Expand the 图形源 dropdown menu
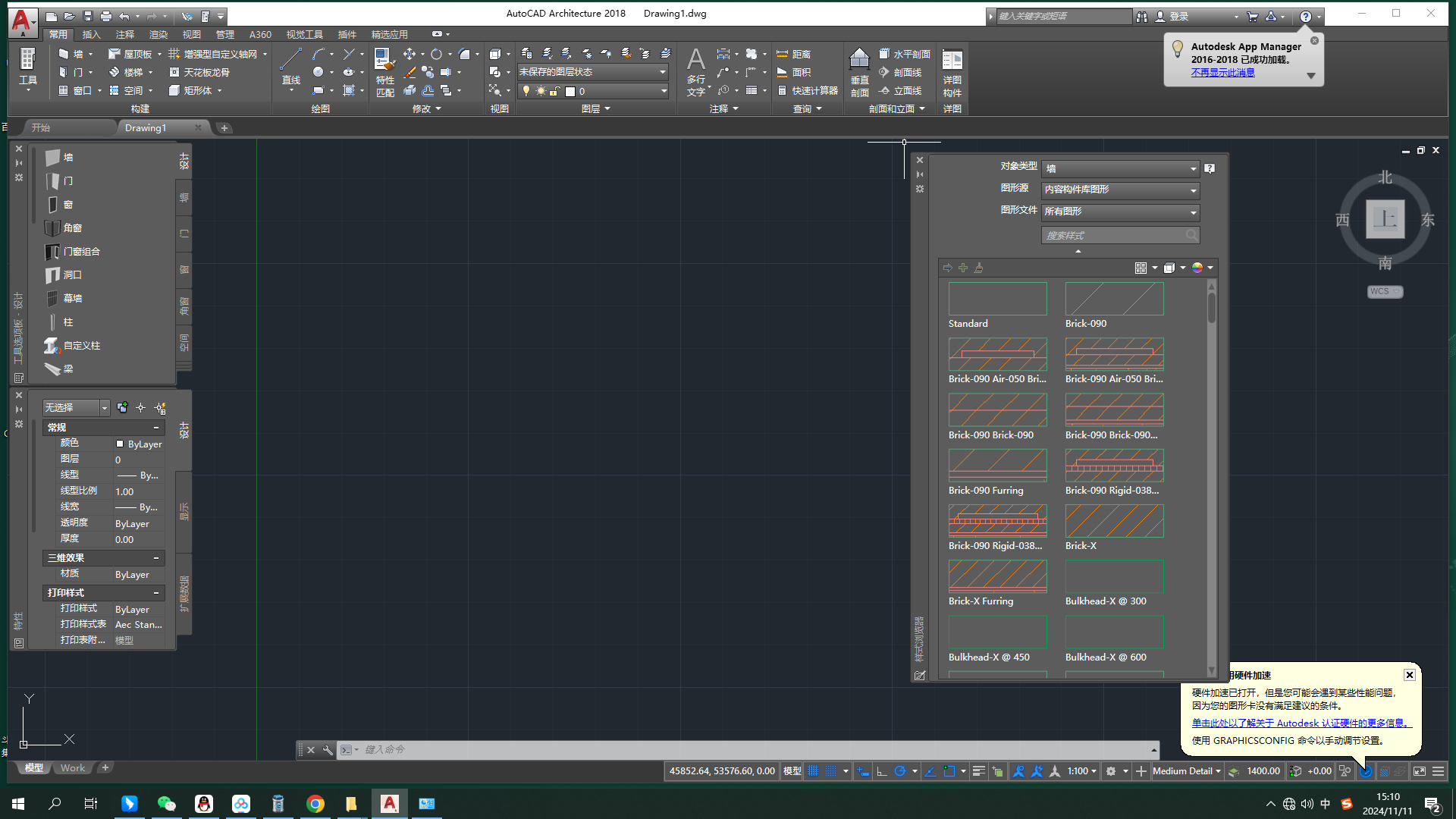Viewport: 1456px width, 819px height. coord(1192,189)
